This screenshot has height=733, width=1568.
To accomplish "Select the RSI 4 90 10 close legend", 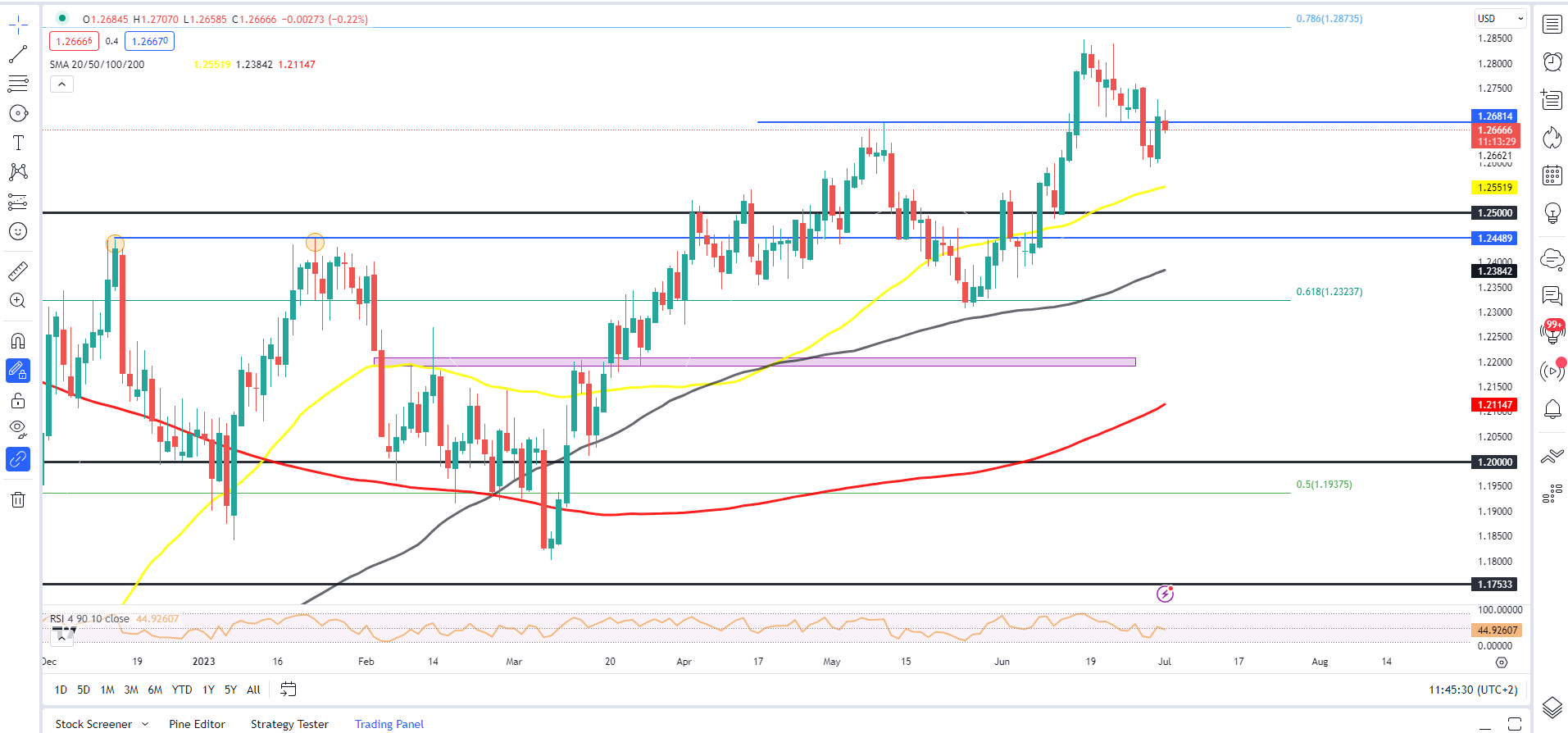I will [89, 619].
